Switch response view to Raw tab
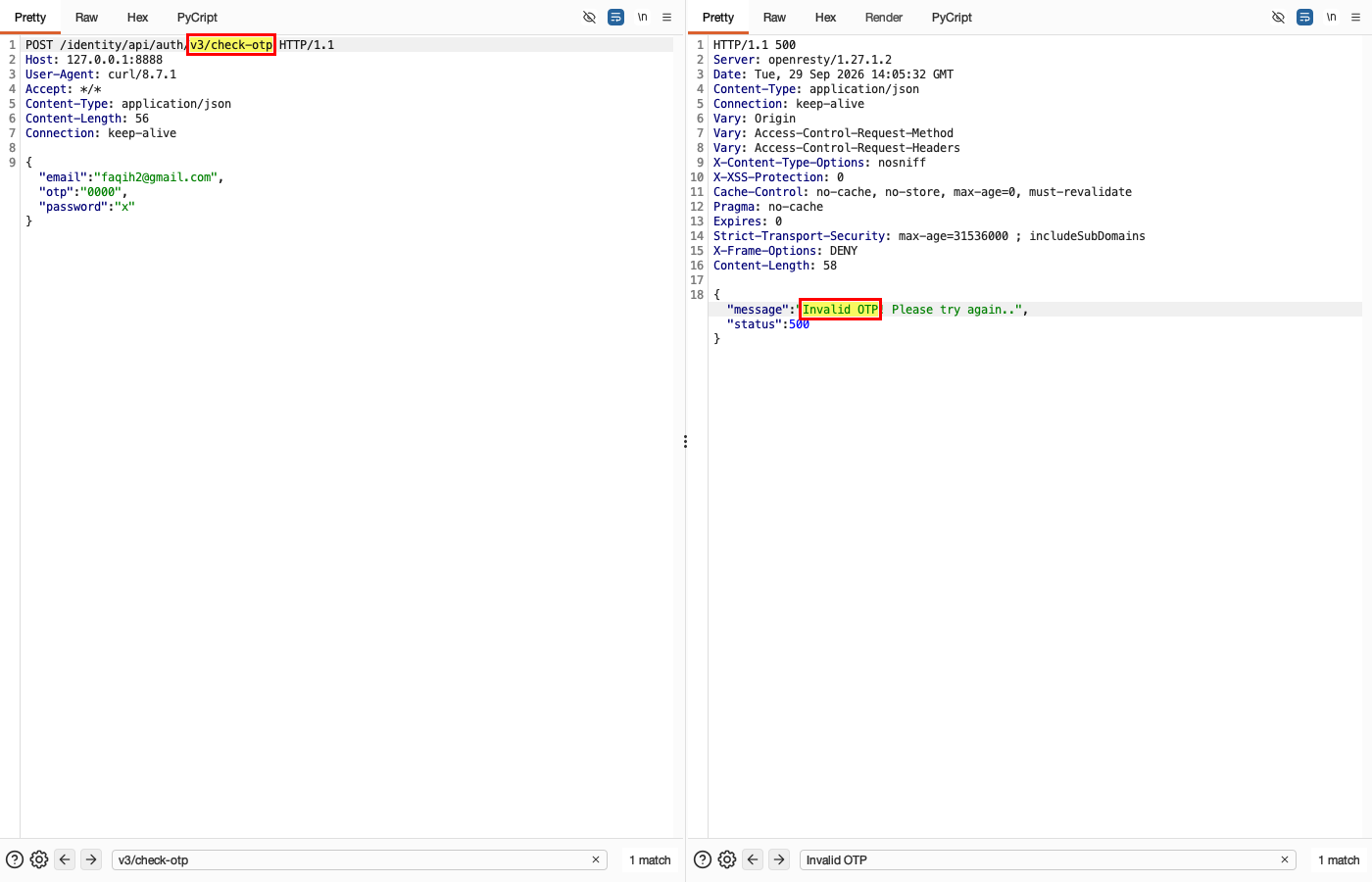 point(774,17)
